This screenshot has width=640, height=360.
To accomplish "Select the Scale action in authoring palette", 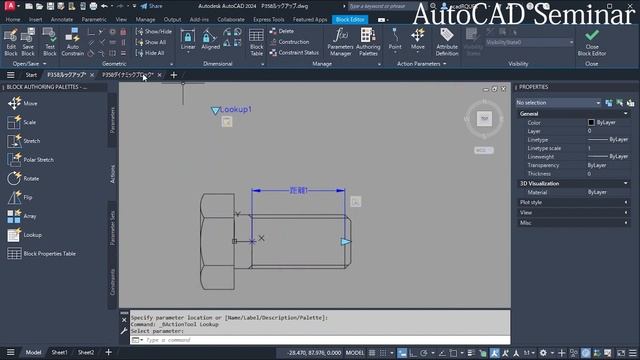I will click(x=22, y=122).
